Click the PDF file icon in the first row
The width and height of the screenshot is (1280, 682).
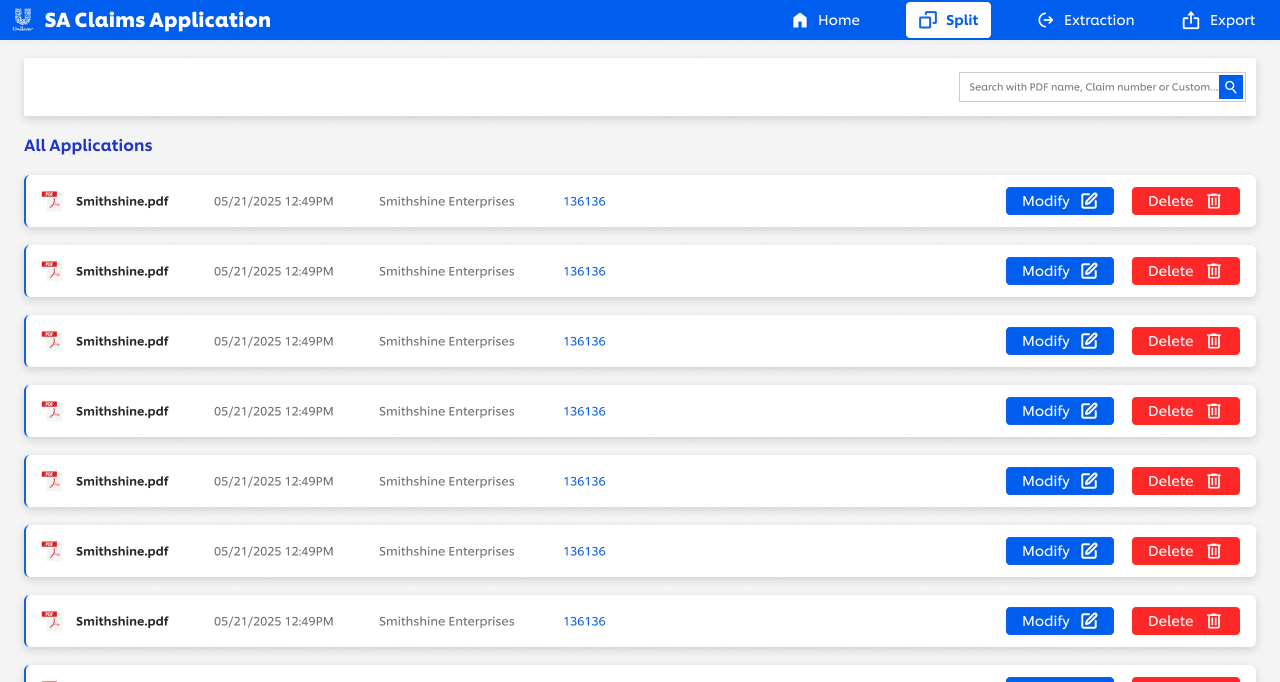pos(51,201)
